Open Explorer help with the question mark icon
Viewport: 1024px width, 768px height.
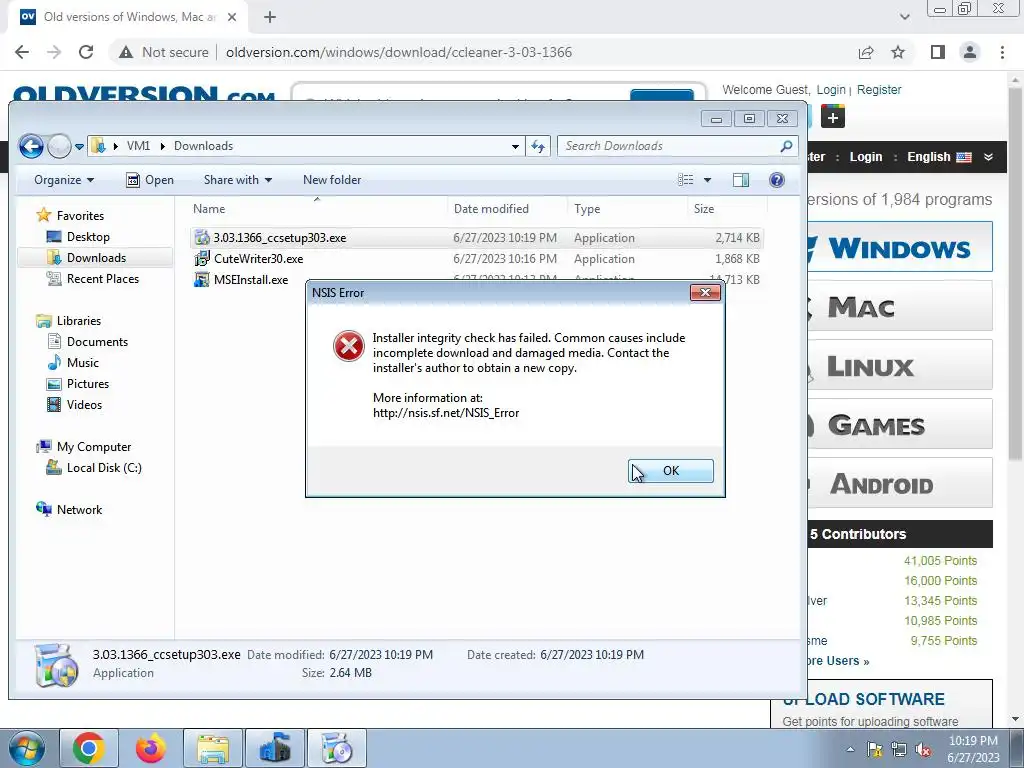coord(776,180)
